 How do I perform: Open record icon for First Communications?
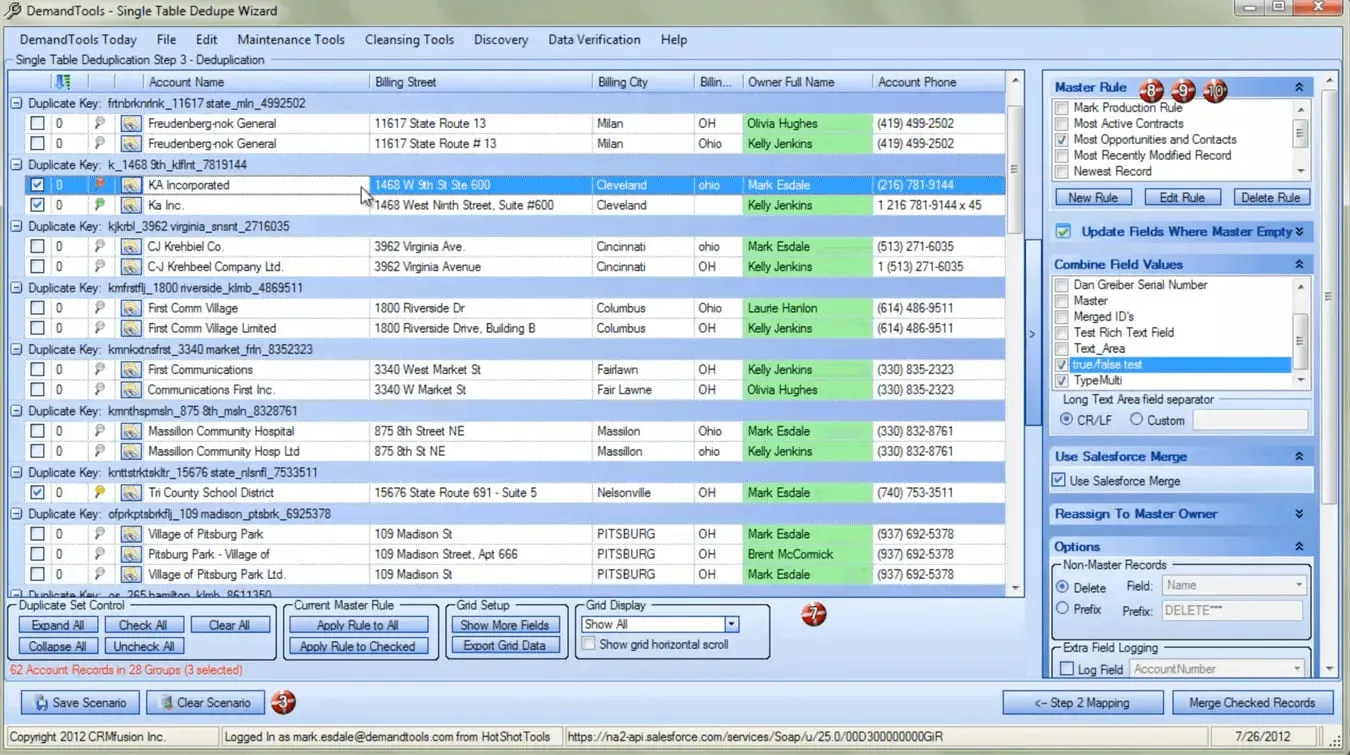[x=130, y=370]
